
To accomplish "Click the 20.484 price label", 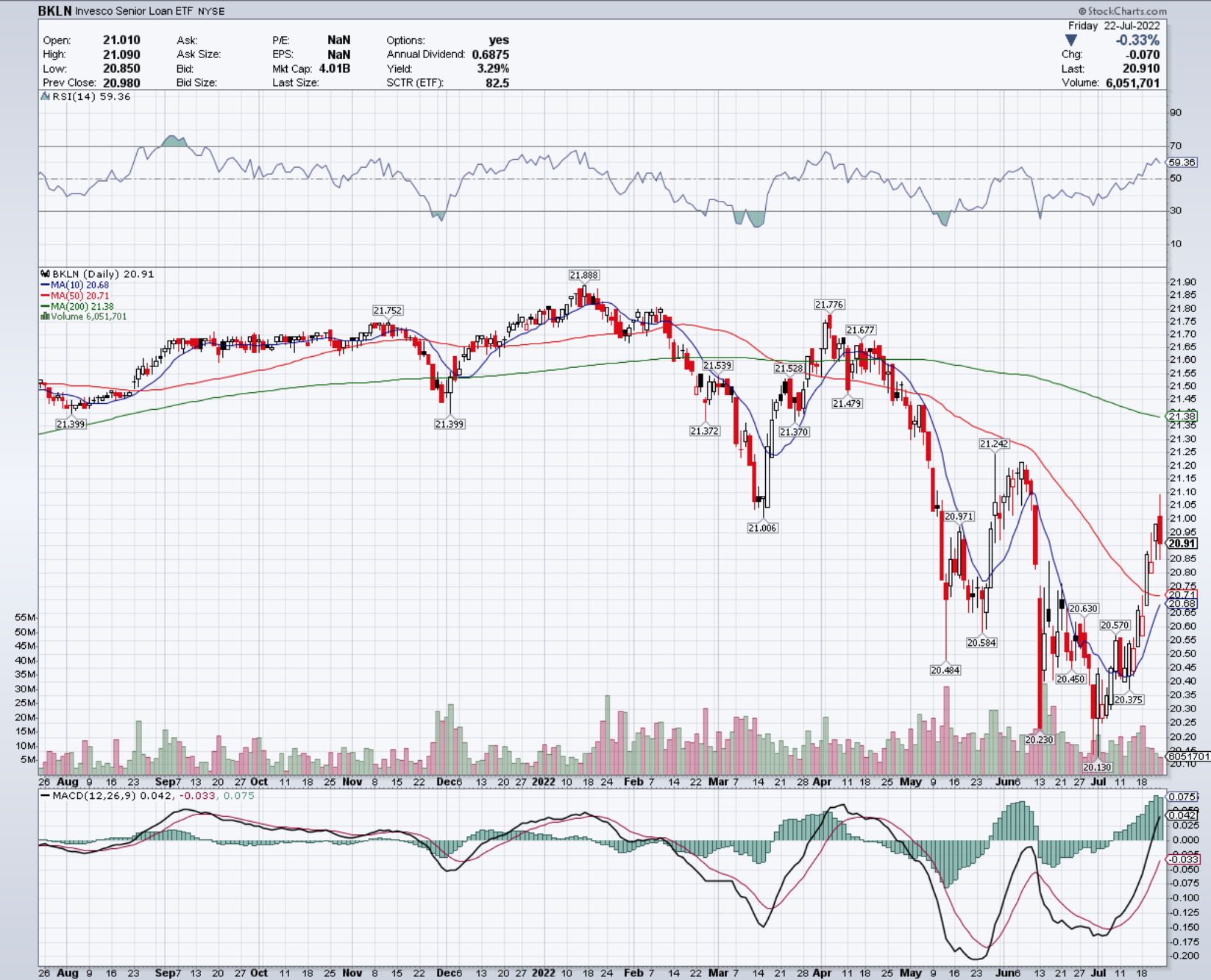I will tap(945, 670).
